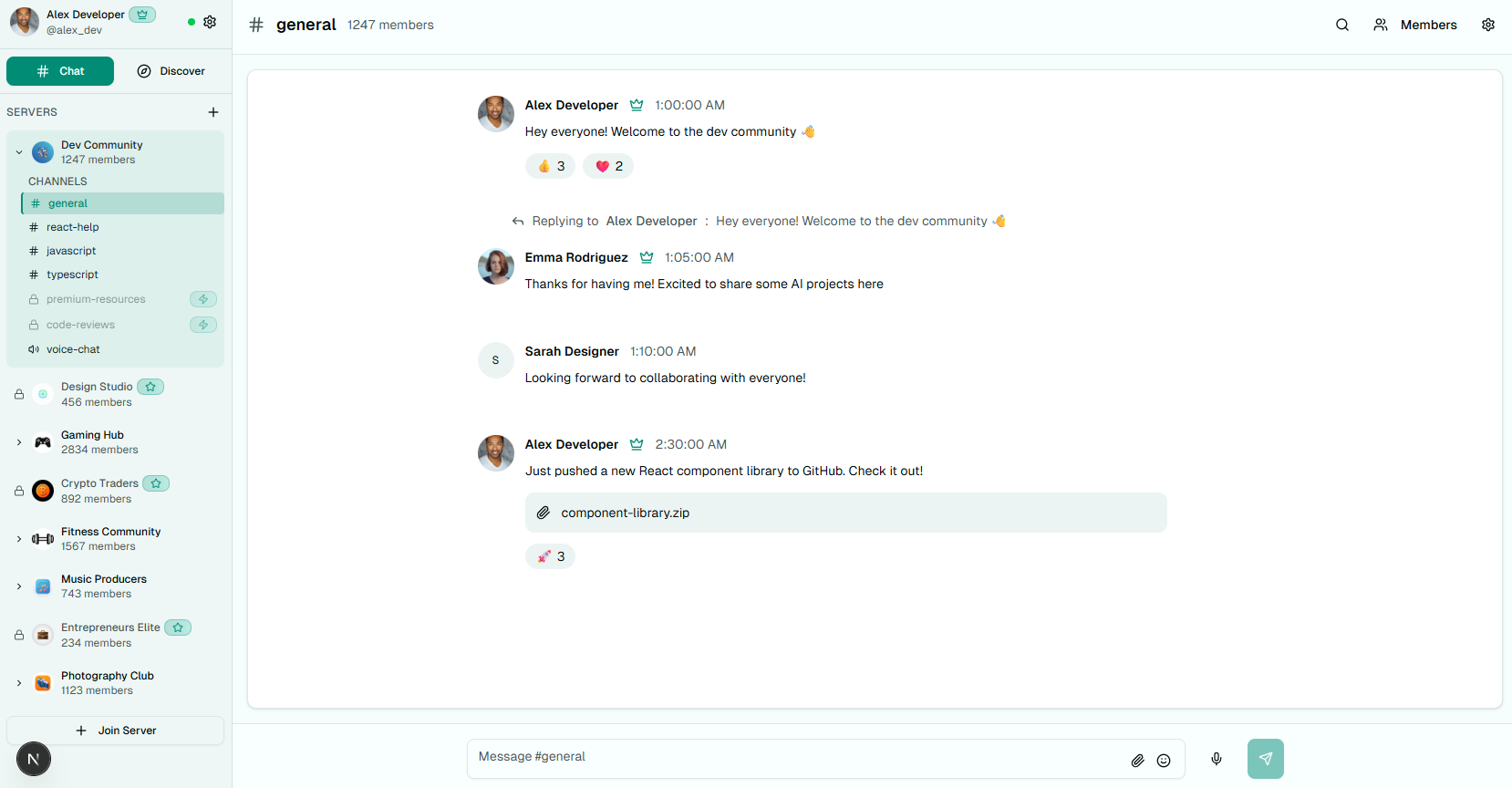Click the Message #general input field
The width and height of the screenshot is (1512, 788).
(x=793, y=757)
